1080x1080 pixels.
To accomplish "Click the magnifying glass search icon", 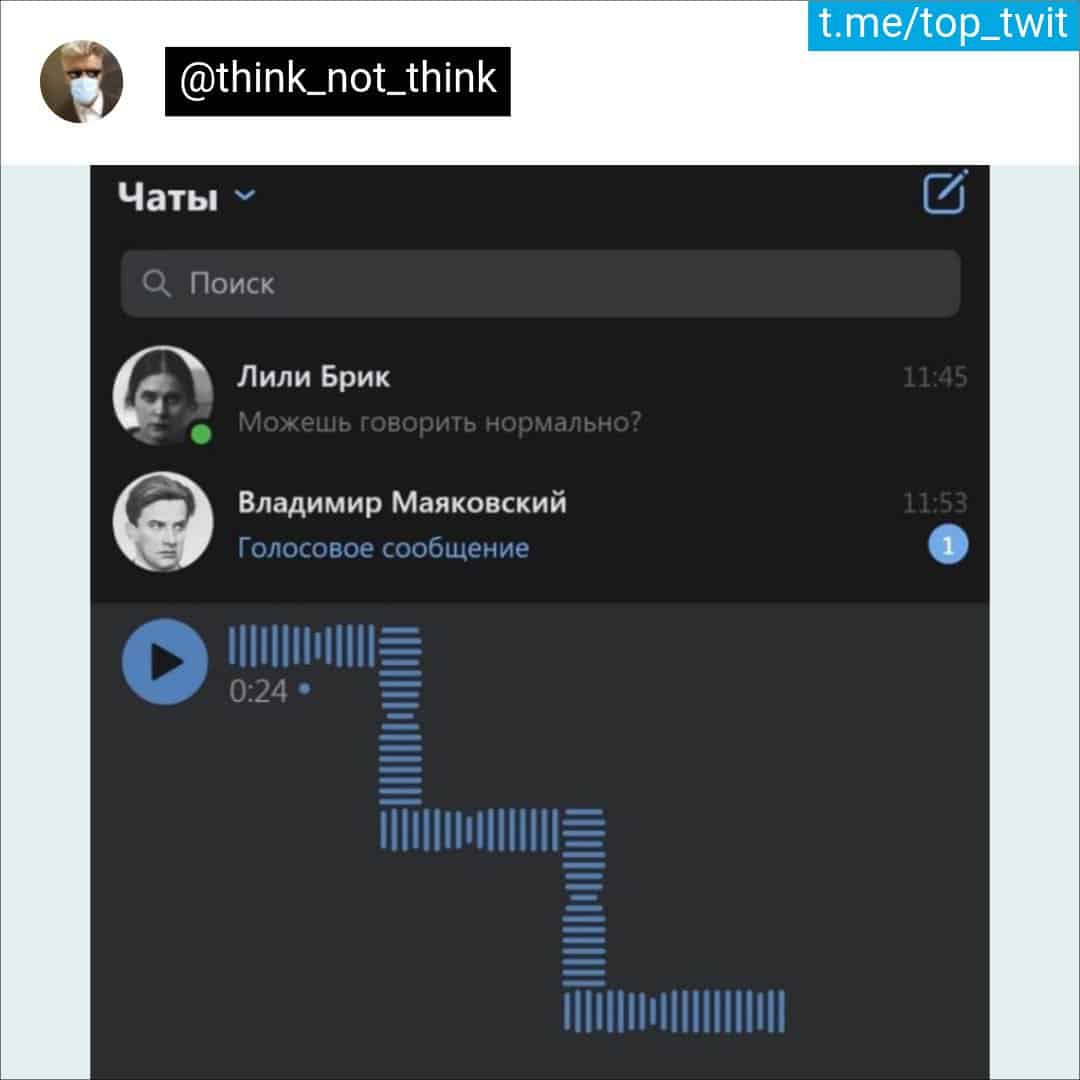I will tap(156, 283).
